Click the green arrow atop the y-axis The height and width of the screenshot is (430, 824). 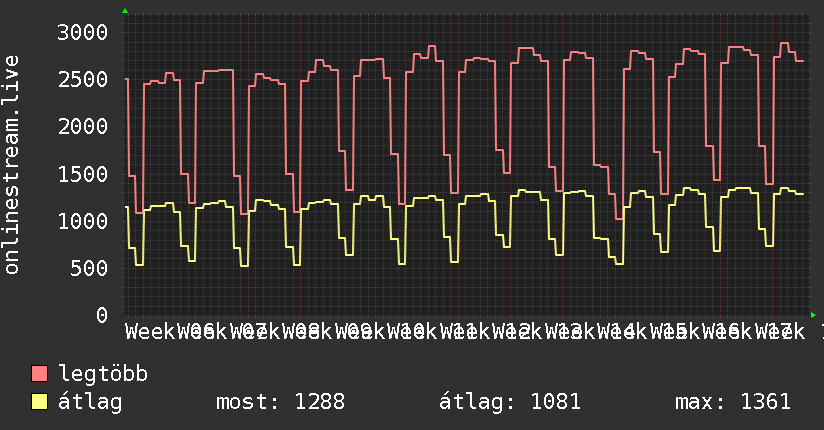coord(125,11)
